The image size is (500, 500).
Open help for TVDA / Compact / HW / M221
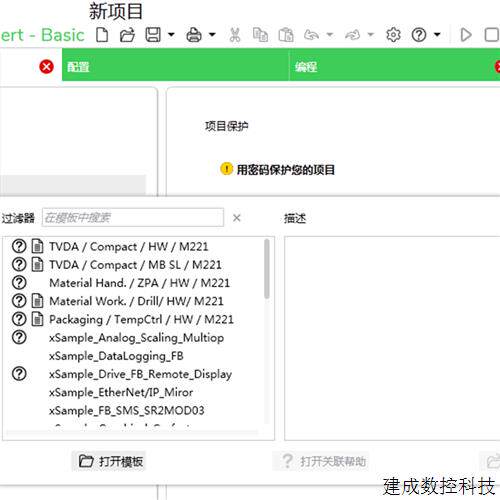(19, 246)
